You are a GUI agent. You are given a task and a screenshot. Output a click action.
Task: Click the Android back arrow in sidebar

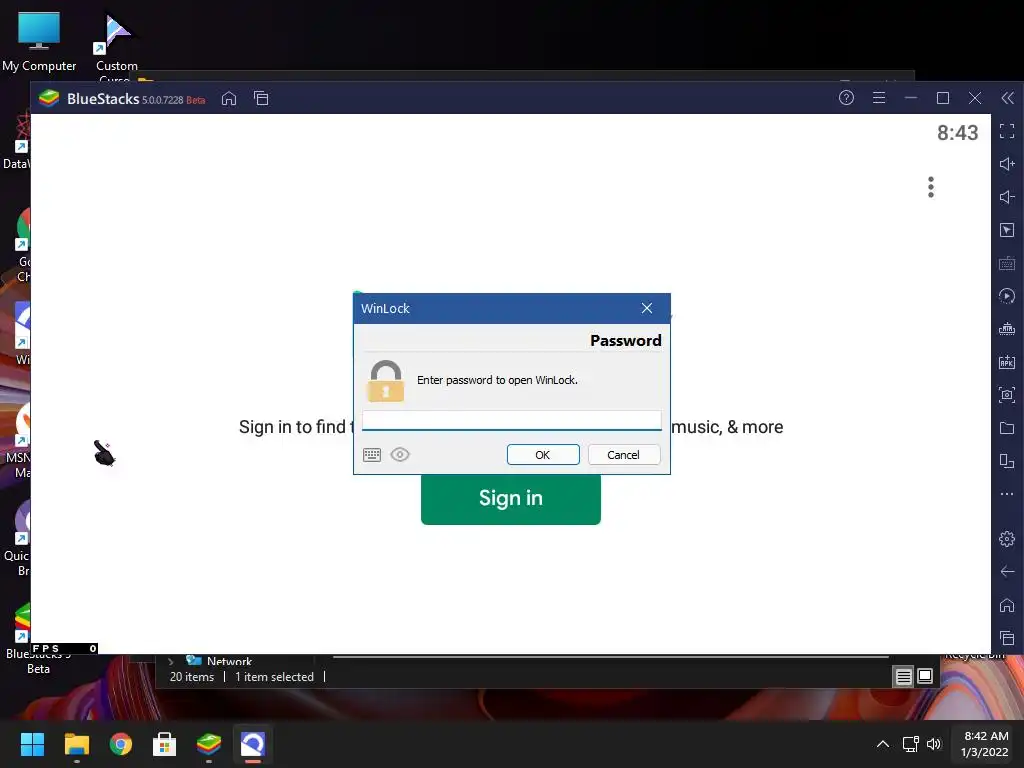1007,571
